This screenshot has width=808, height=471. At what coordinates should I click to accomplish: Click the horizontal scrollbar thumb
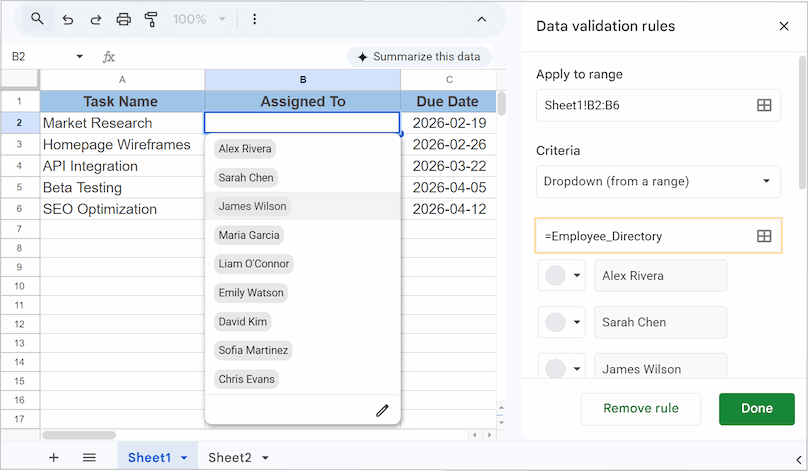(79, 435)
